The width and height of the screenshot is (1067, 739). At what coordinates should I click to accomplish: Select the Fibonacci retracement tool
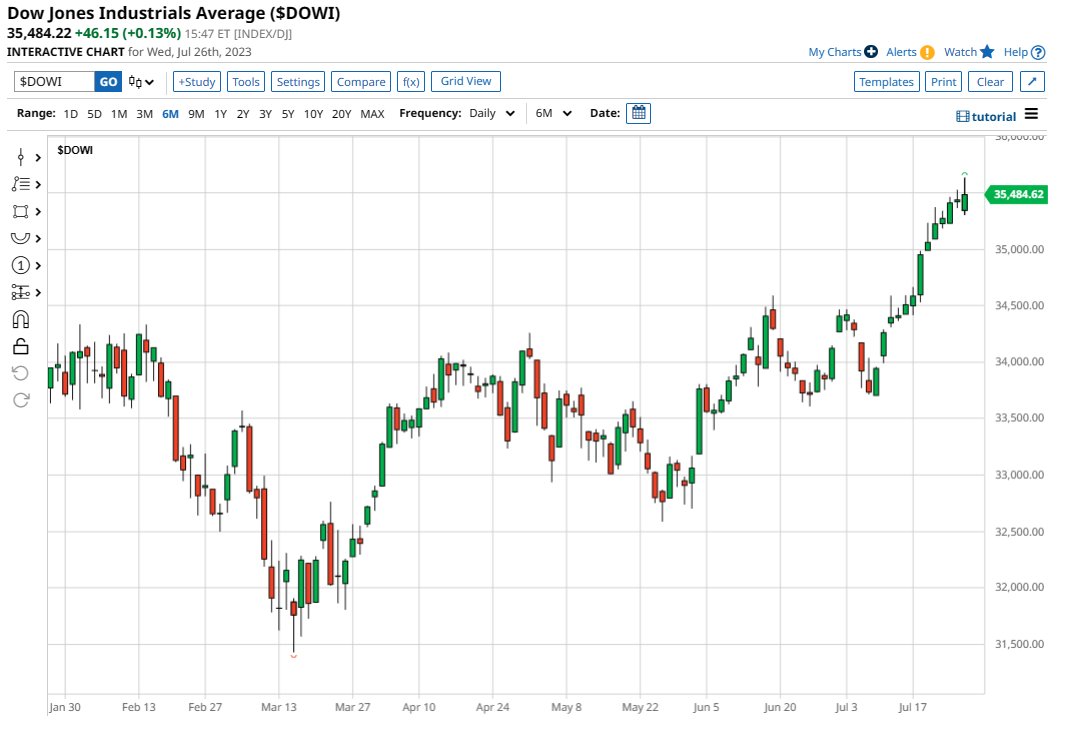click(20, 293)
